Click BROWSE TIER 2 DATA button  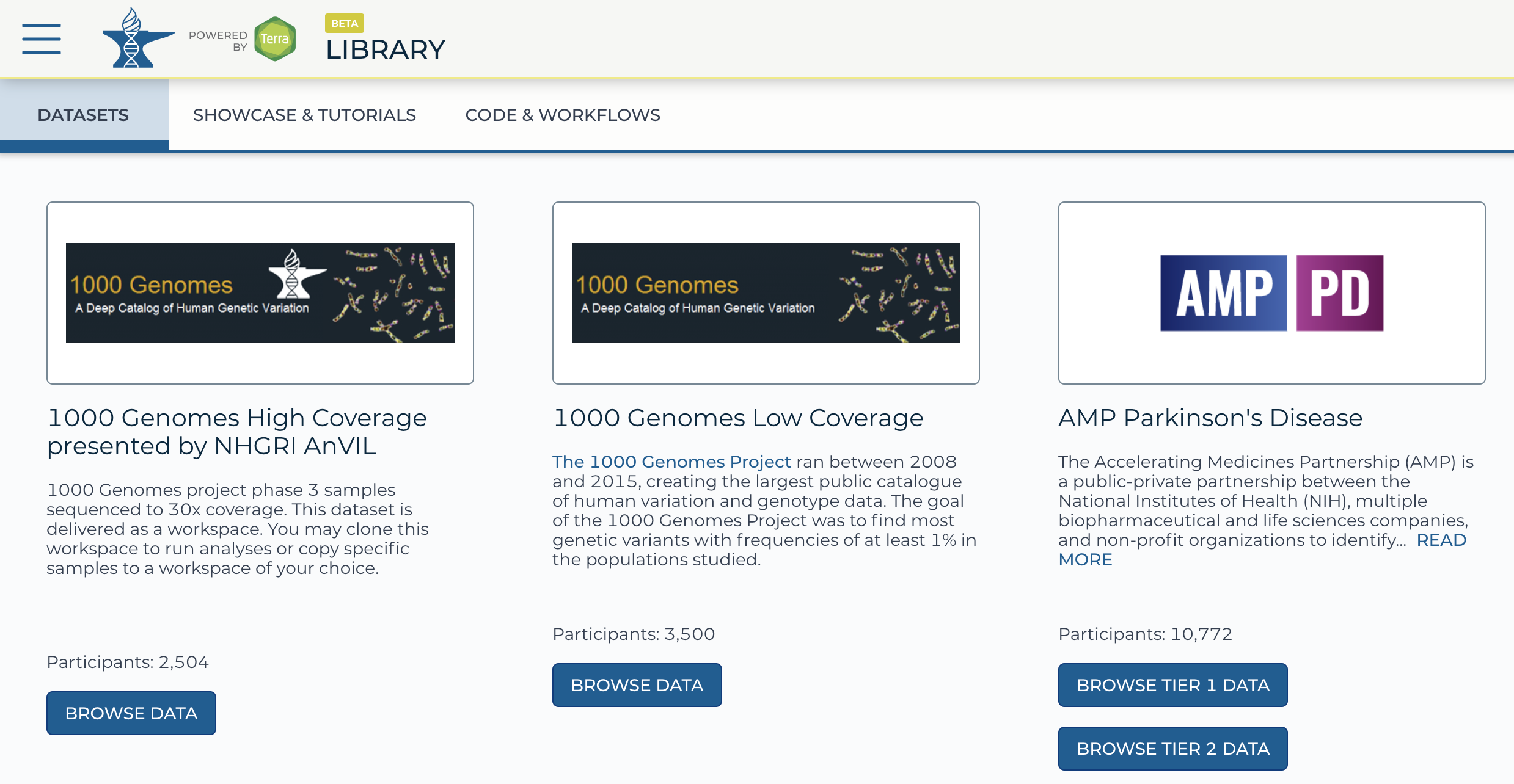point(1173,749)
